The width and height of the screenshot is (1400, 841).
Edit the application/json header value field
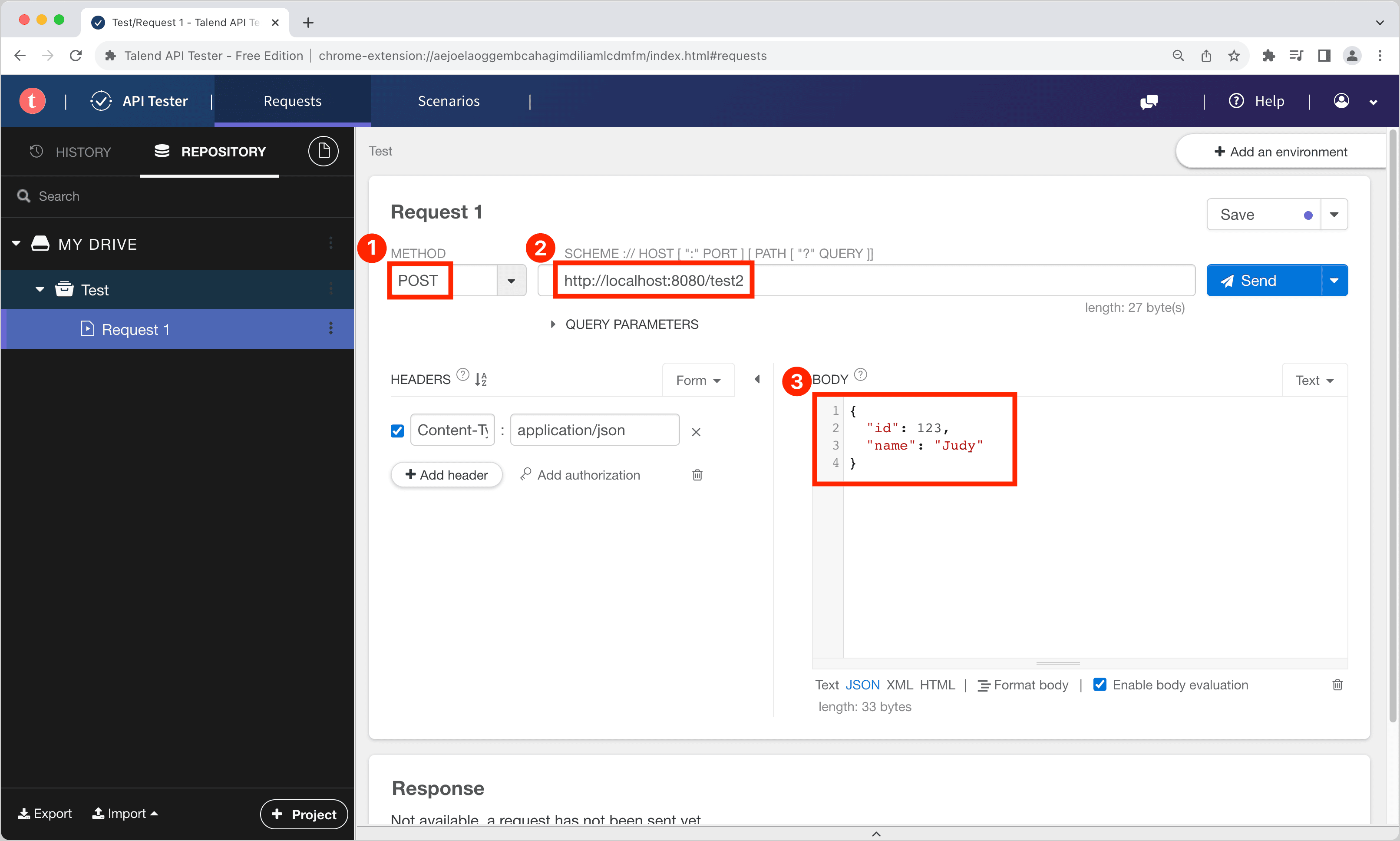[x=594, y=430]
